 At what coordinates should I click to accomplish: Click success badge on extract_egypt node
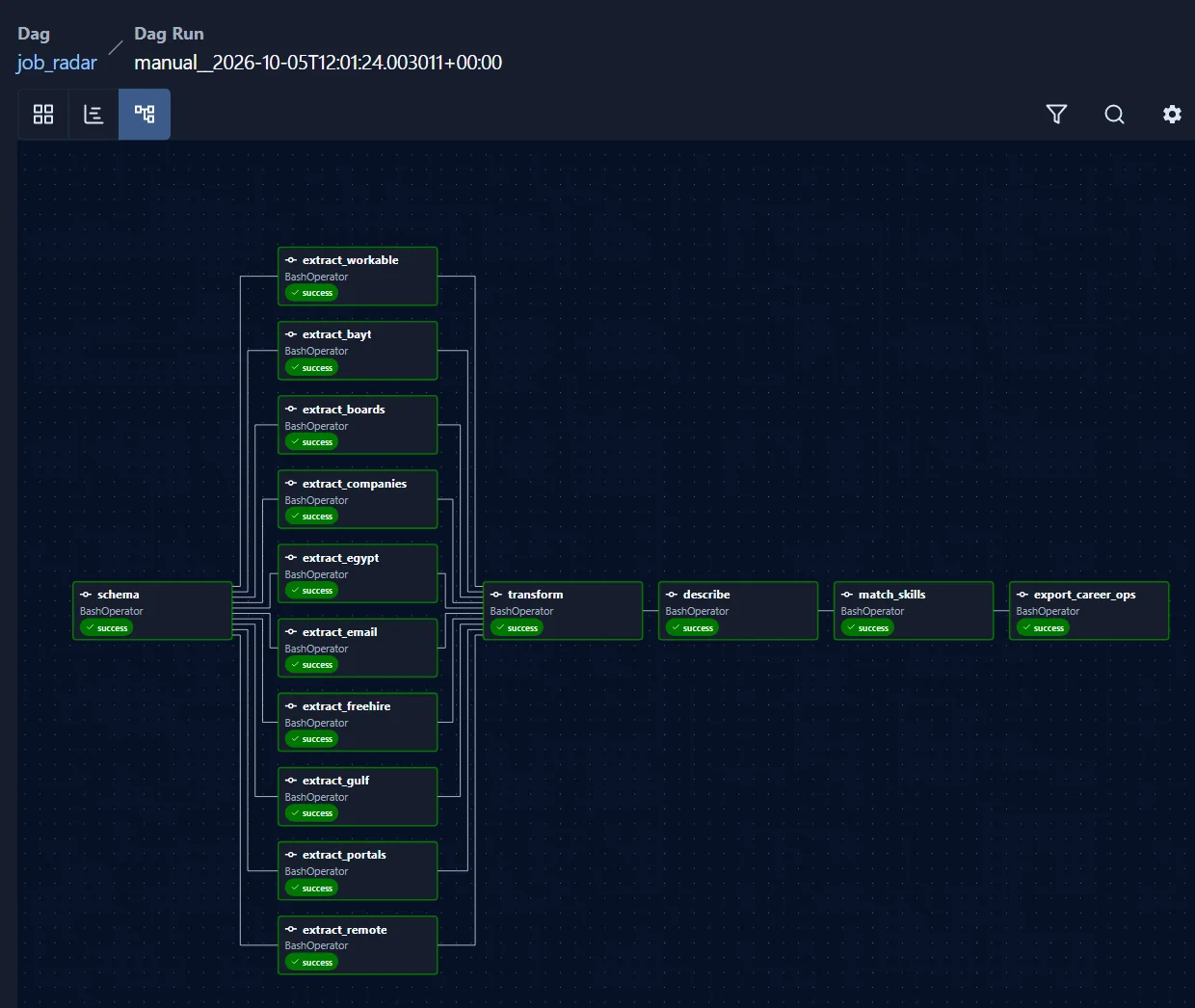tap(311, 591)
